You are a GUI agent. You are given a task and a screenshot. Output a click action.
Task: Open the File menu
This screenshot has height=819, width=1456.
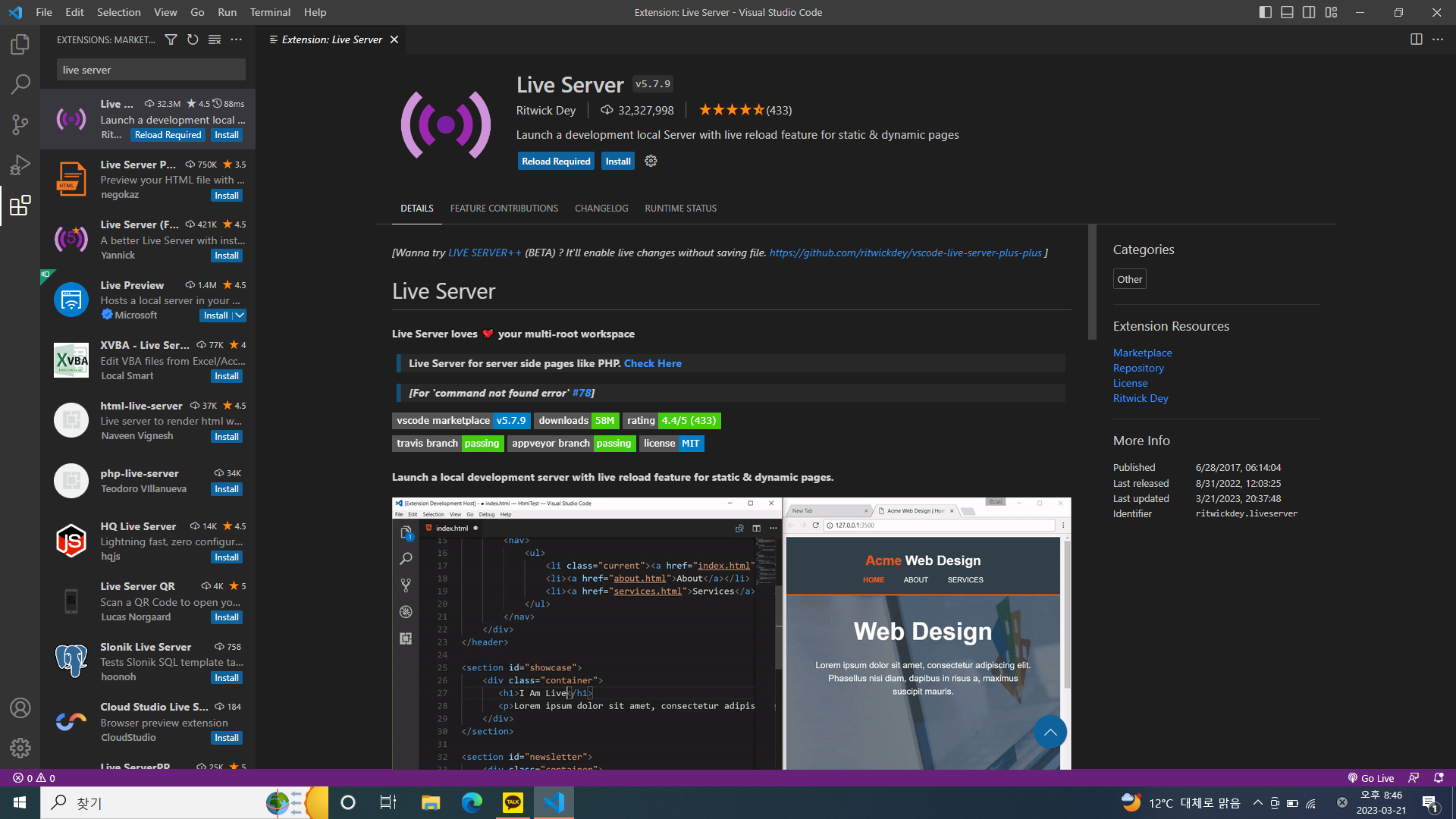44,12
